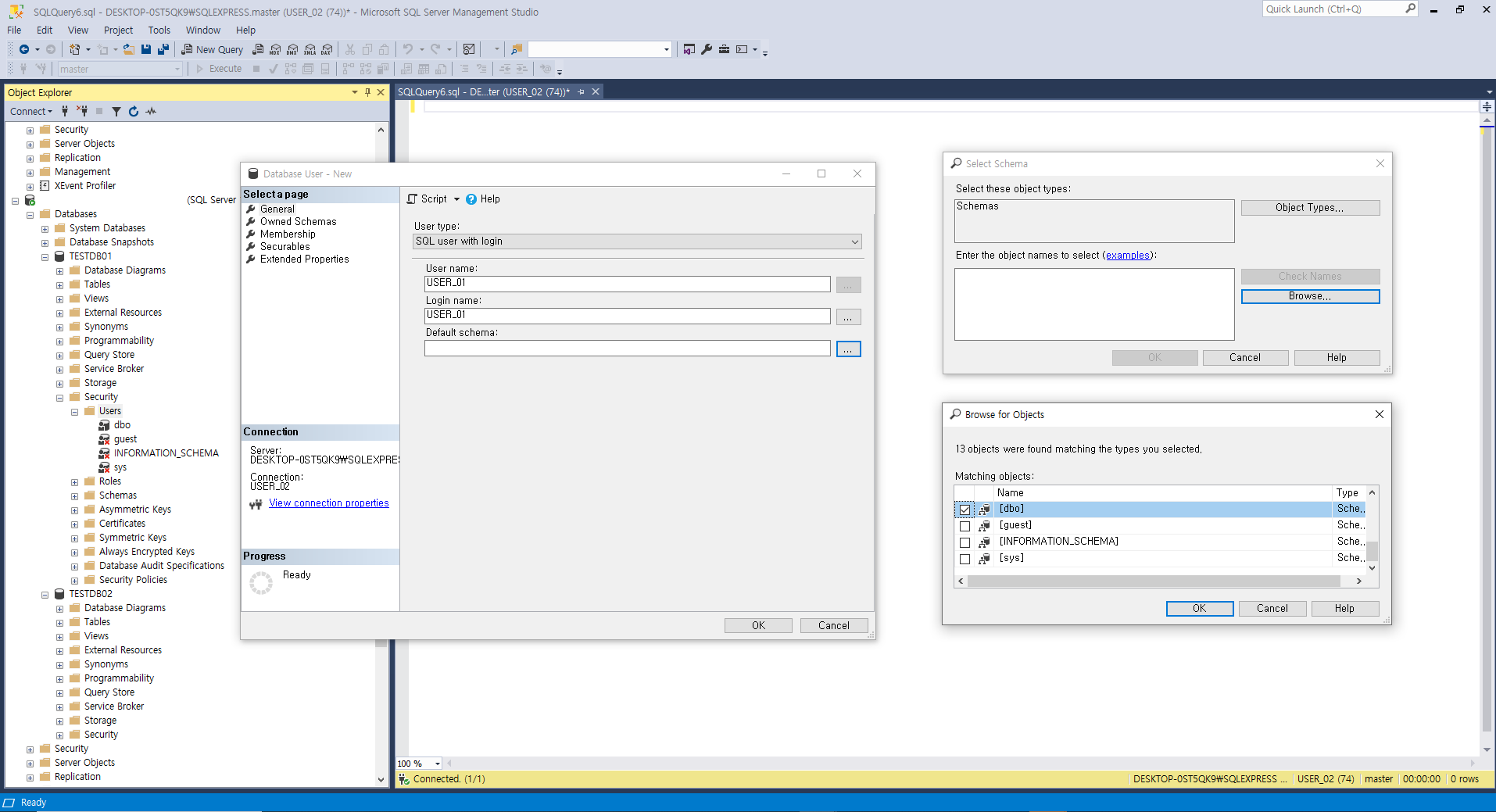This screenshot has height=812, width=1496.
Task: Open Activity Monitor from Object Explorer toolbar
Action: [151, 111]
